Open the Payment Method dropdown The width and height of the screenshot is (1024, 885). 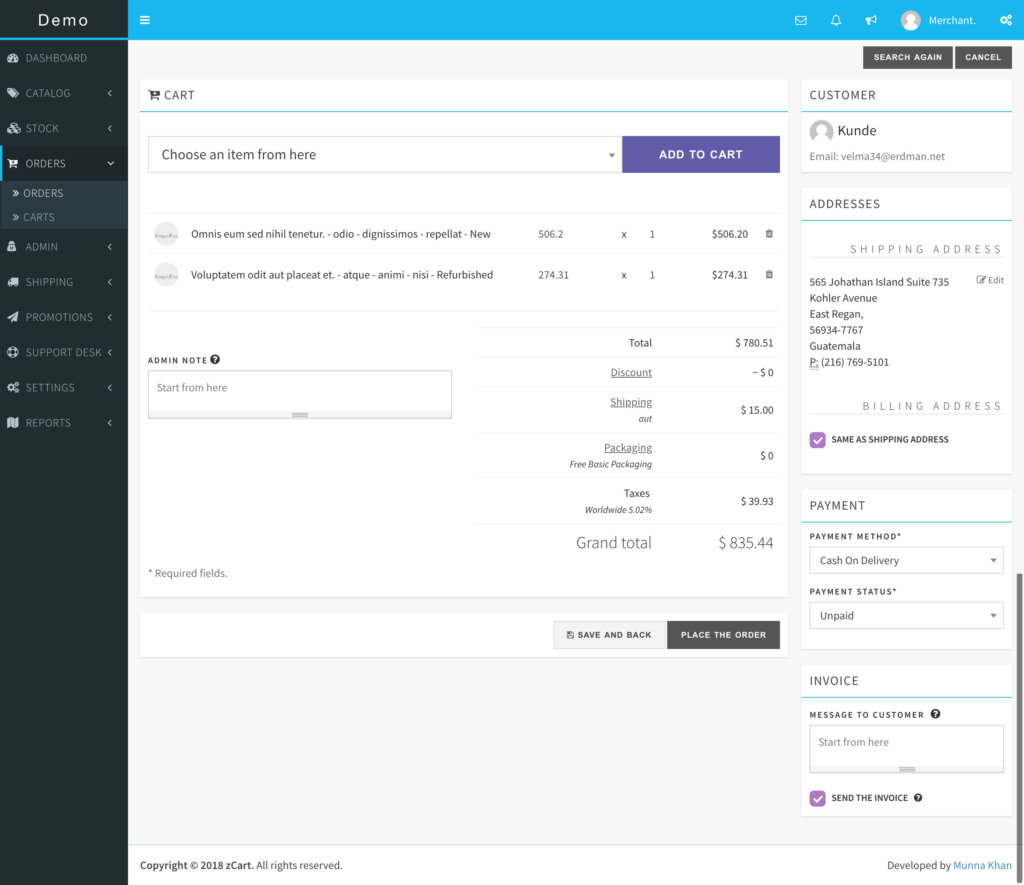tap(906, 561)
